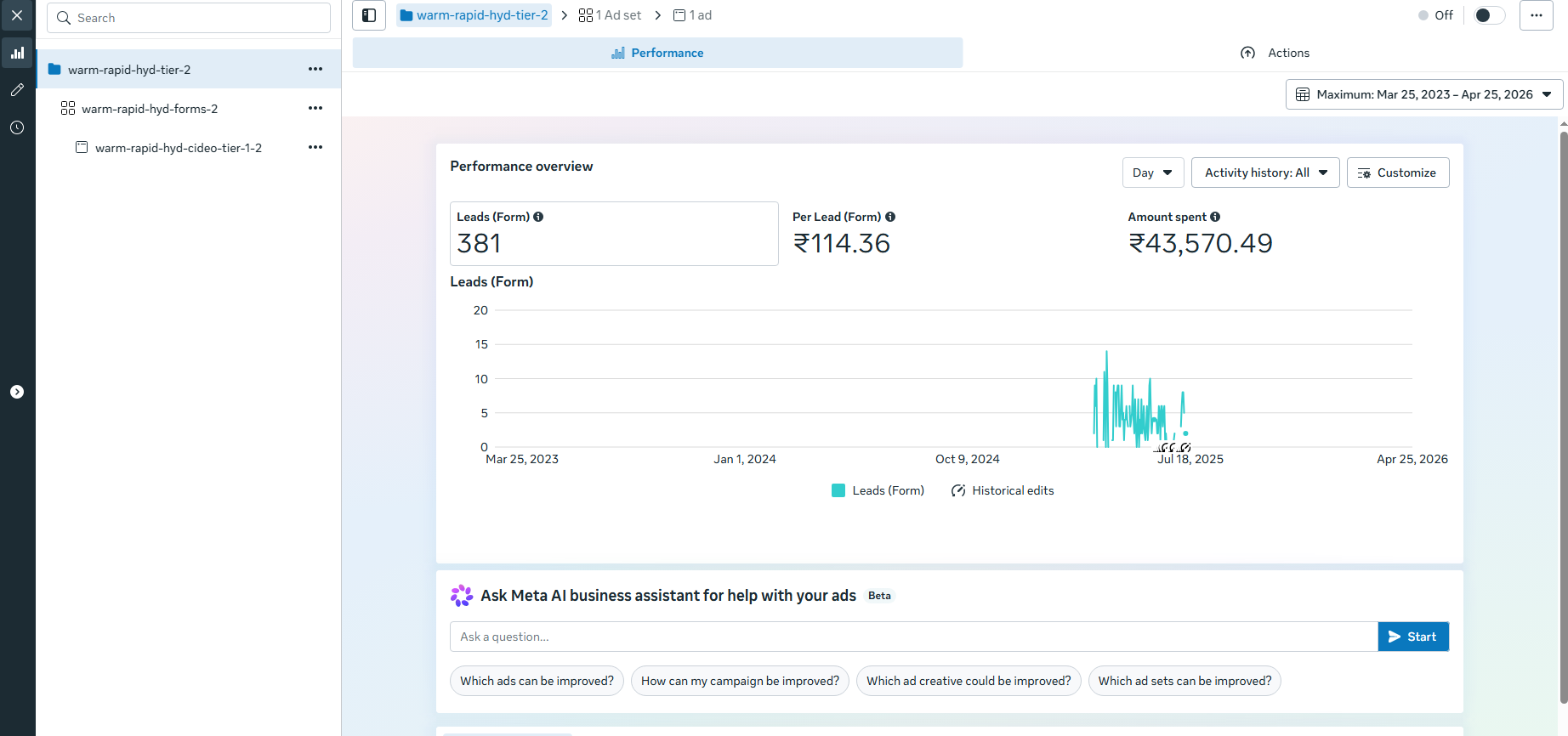Close the editor panel with X icon
This screenshot has width=1568, height=736.
coord(17,15)
